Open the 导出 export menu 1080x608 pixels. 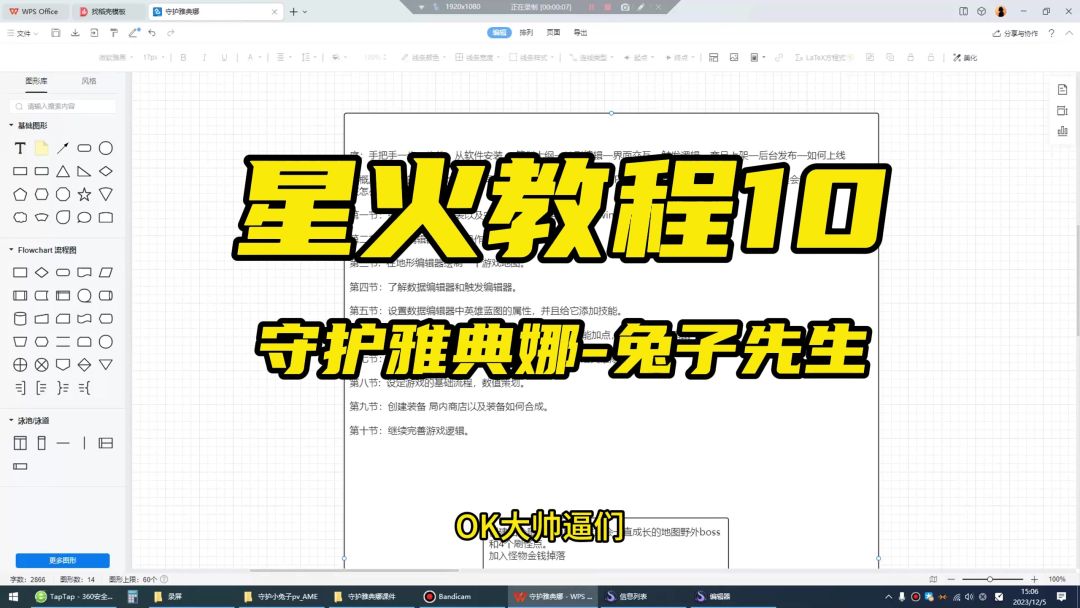(x=580, y=33)
